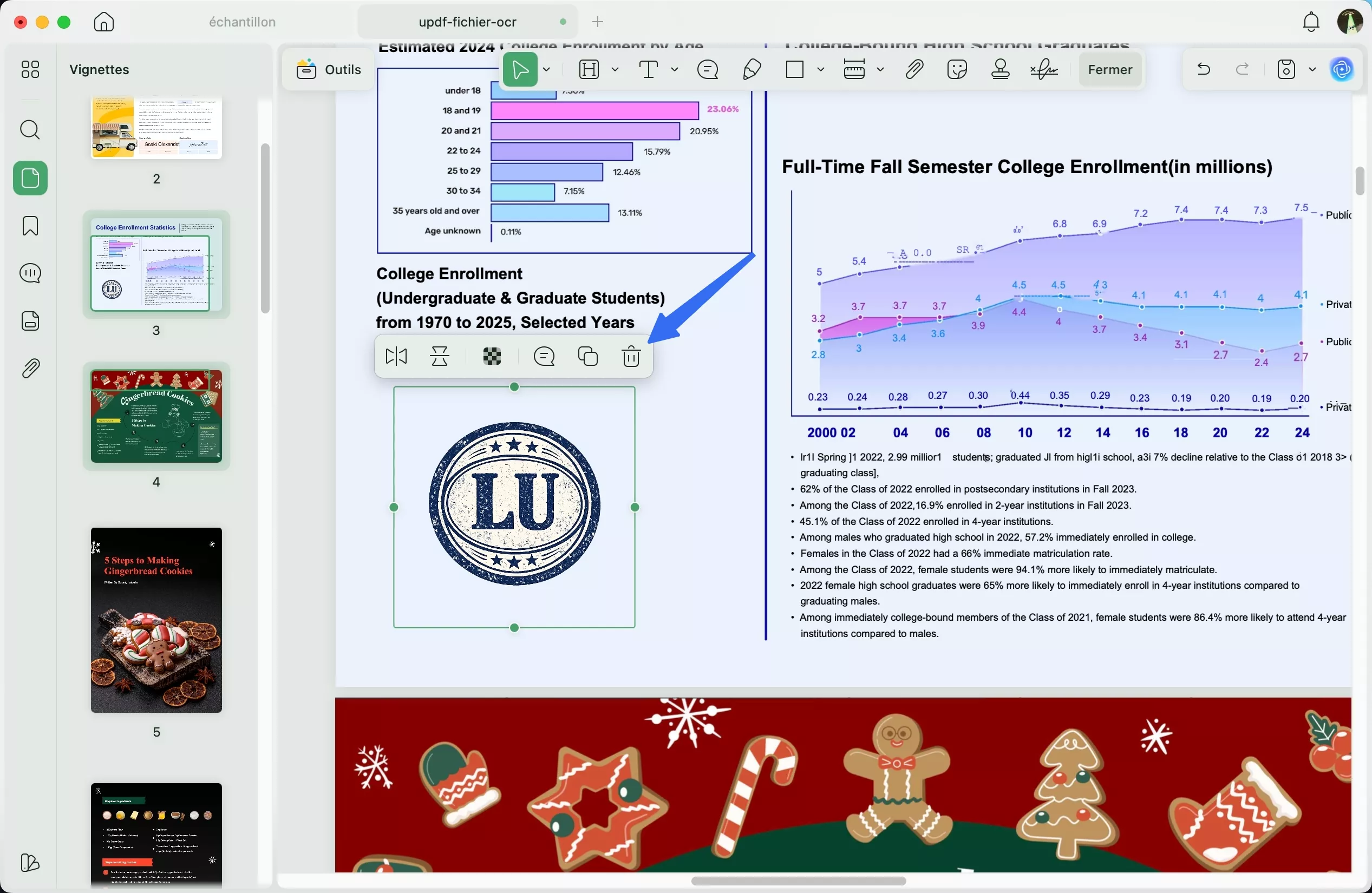Open the save options dropdown arrow
1372x893 pixels.
[1312, 70]
